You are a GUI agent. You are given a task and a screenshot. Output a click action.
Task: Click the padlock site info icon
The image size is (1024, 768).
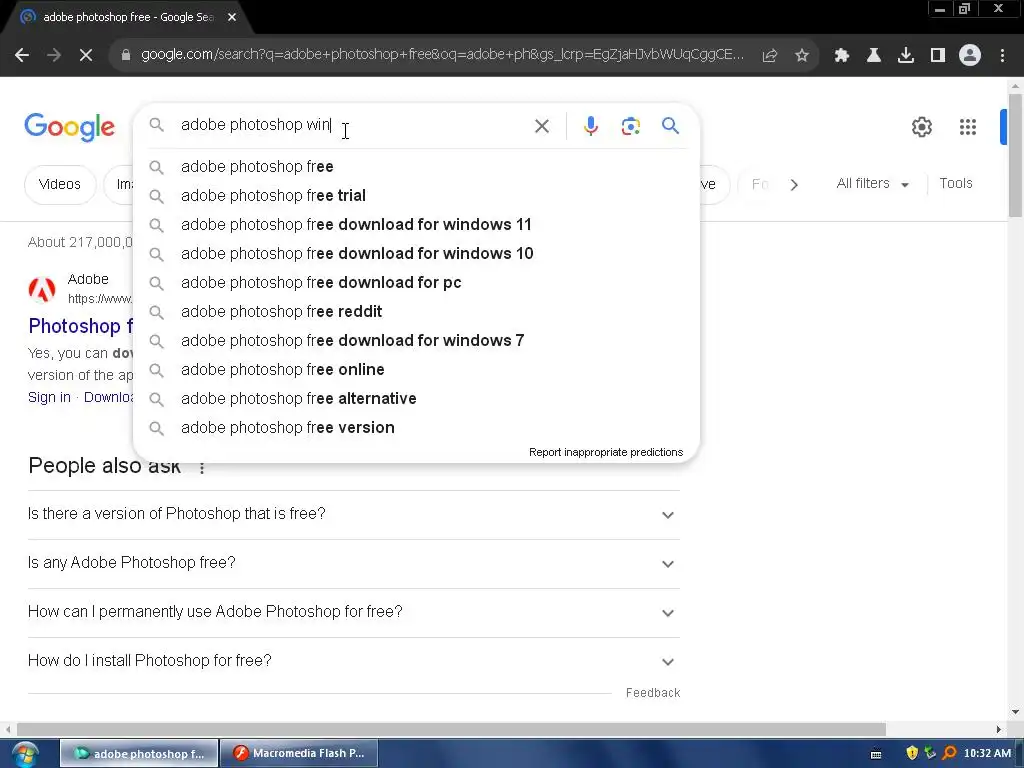[126, 56]
